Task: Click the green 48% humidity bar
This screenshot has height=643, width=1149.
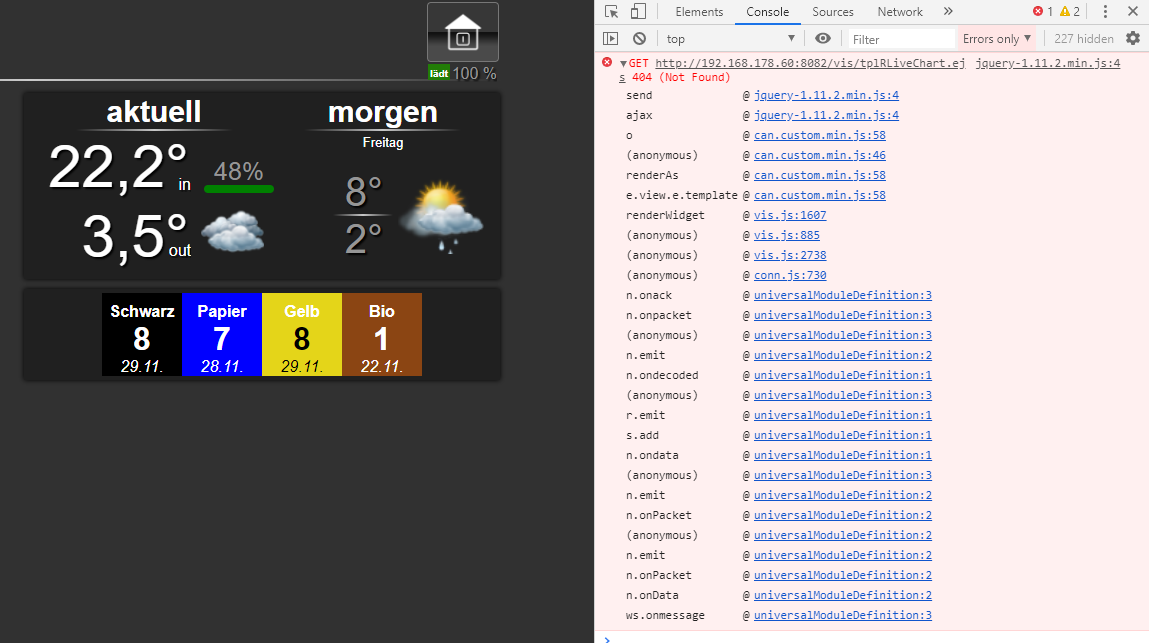Action: (239, 189)
